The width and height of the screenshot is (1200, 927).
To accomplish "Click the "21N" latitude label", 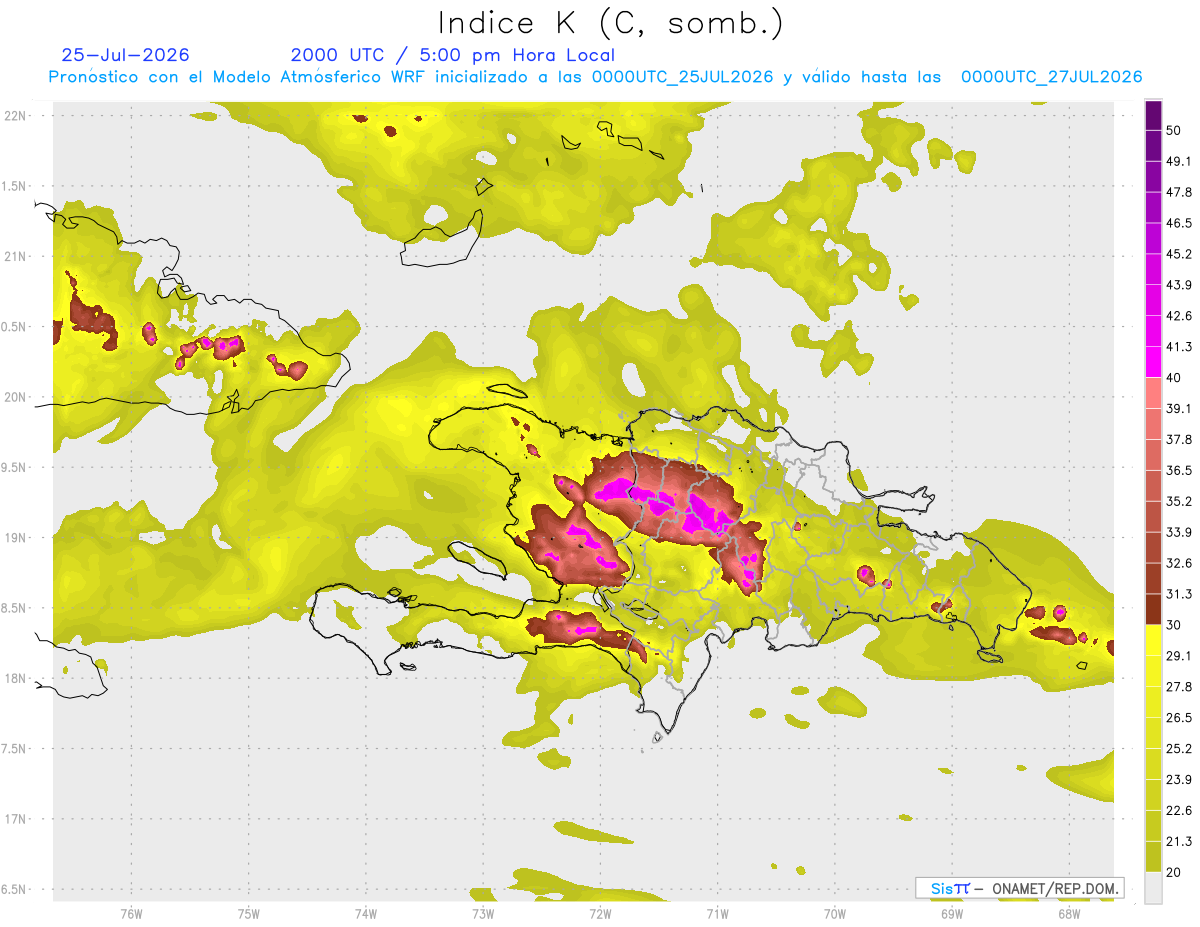I will point(15,256).
